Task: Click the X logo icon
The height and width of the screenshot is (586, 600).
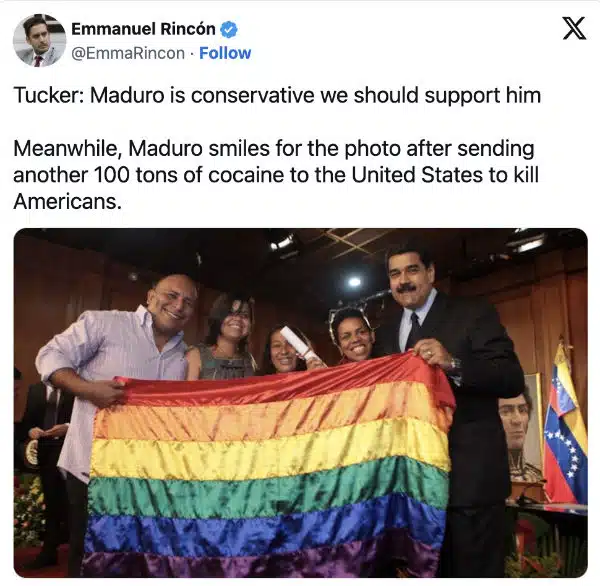Action: (x=574, y=28)
